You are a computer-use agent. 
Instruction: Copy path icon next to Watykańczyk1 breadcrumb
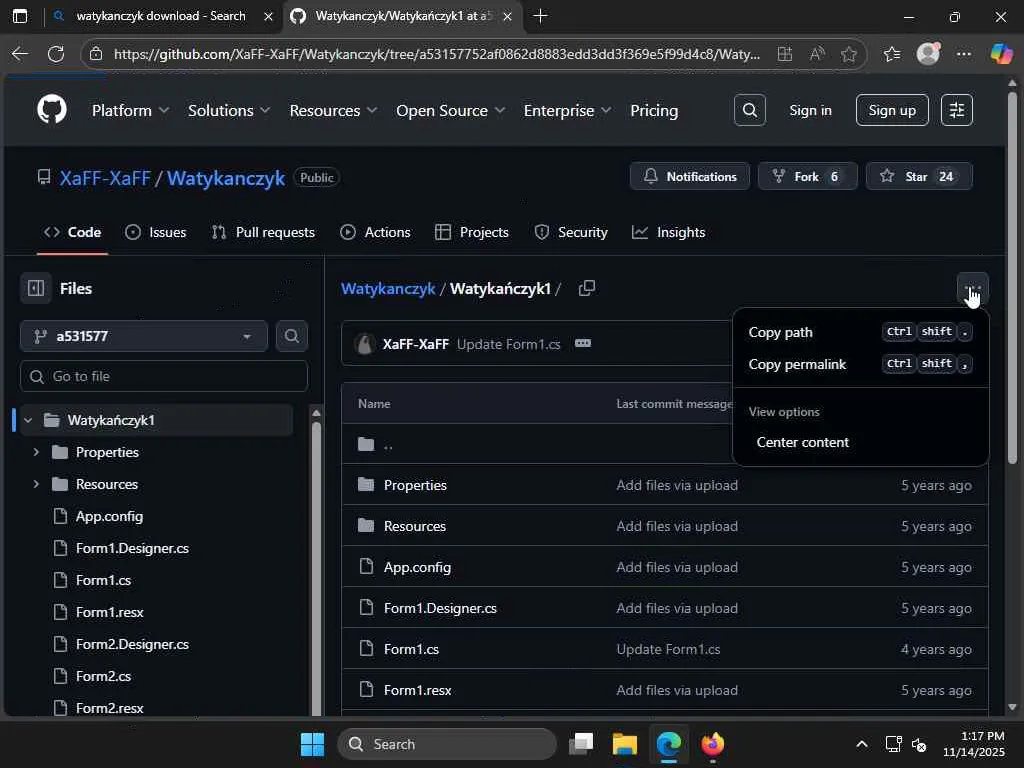(x=586, y=288)
